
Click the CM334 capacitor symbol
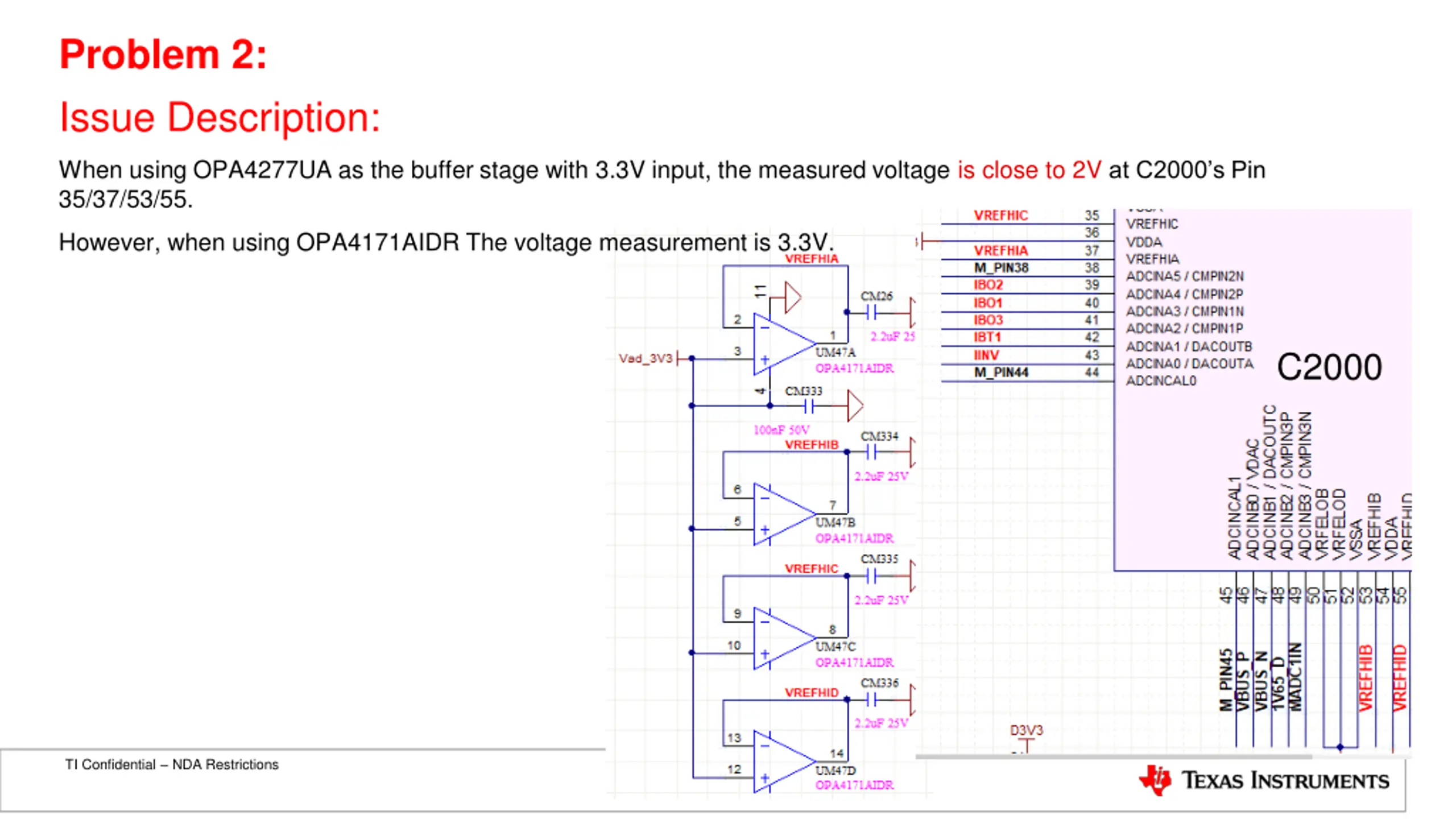point(871,452)
